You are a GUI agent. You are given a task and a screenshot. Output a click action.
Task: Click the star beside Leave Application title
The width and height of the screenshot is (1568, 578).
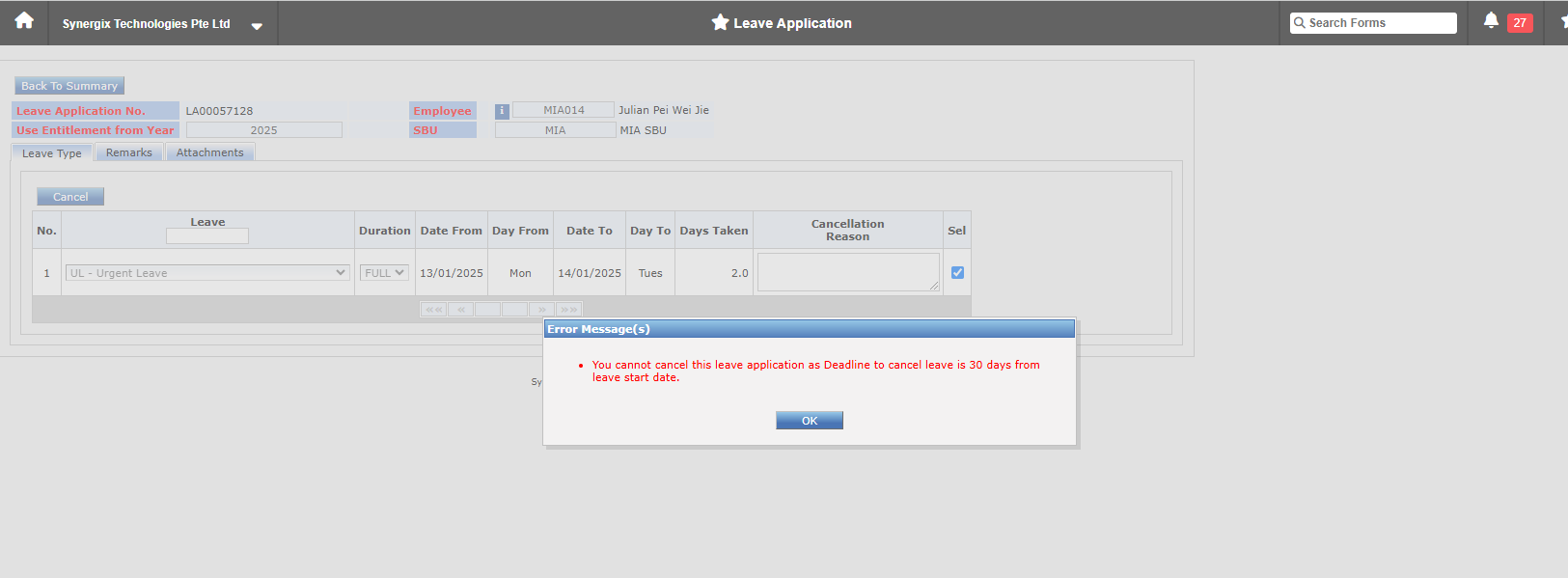[x=720, y=22]
